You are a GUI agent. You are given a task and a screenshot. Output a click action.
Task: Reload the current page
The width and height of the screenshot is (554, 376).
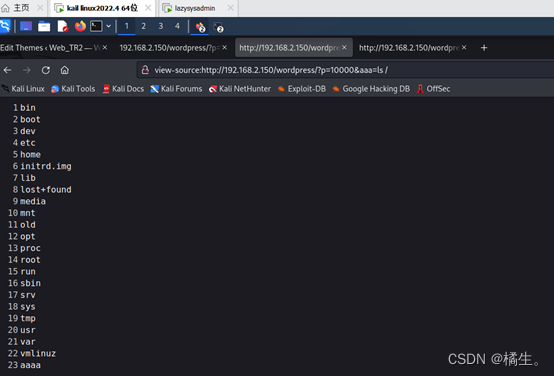click(46, 70)
